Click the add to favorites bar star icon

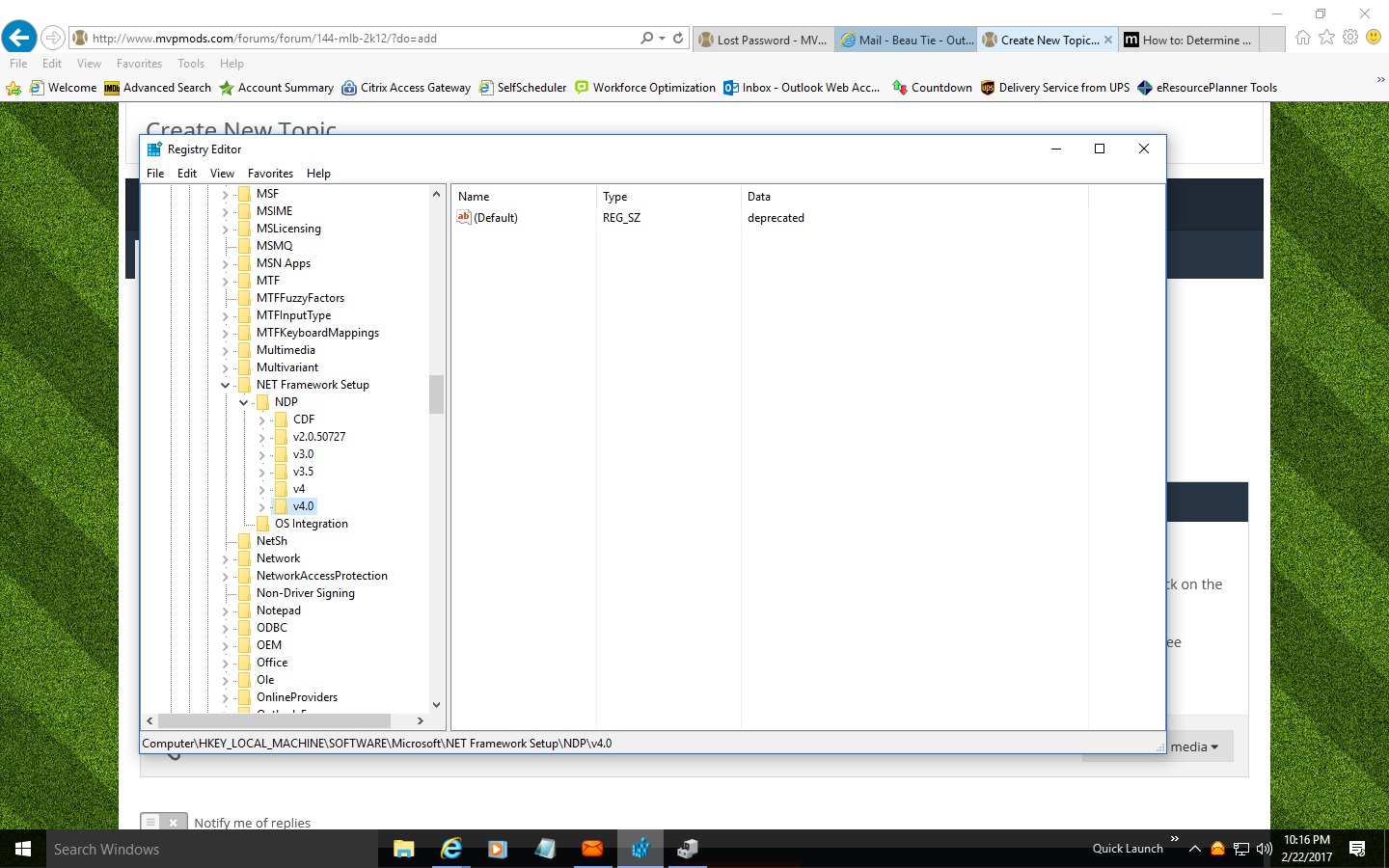14,88
